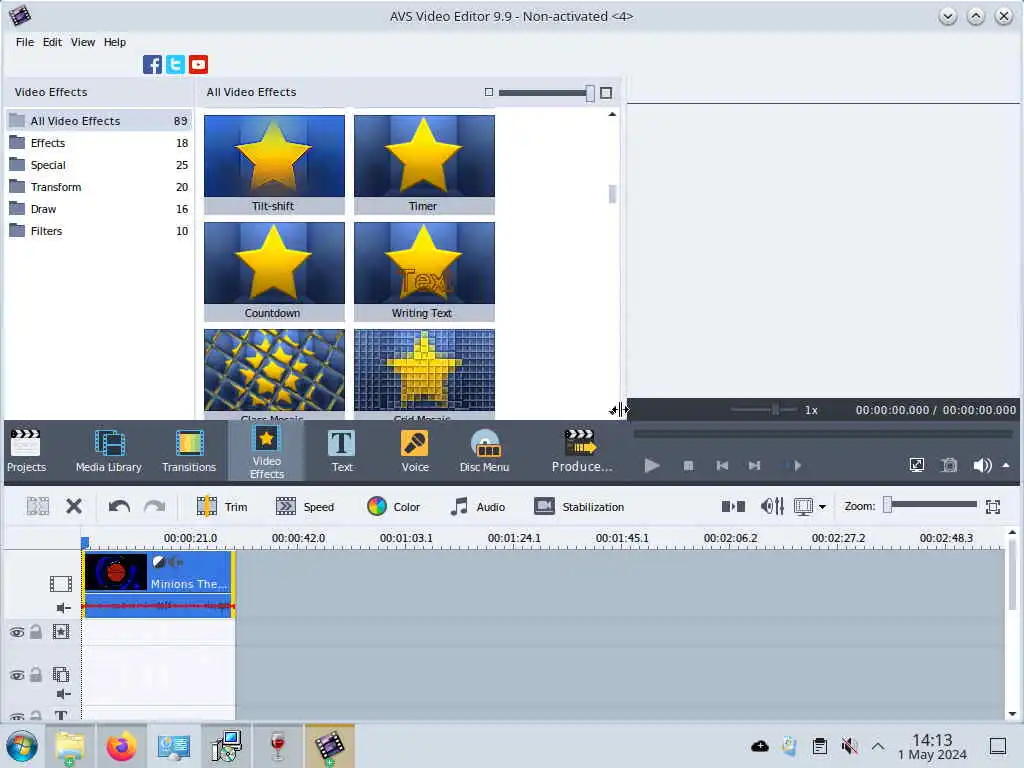
Task: Expand the volume arrow next to speaker
Action: 1006,465
